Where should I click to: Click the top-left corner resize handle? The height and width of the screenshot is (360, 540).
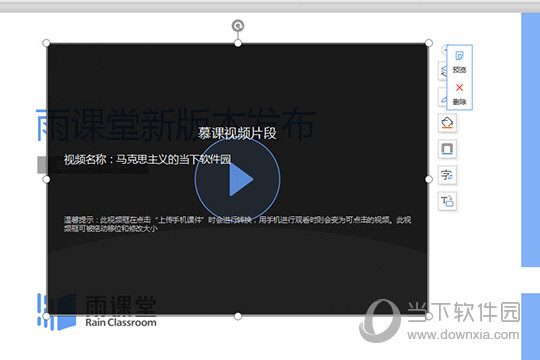click(46, 43)
